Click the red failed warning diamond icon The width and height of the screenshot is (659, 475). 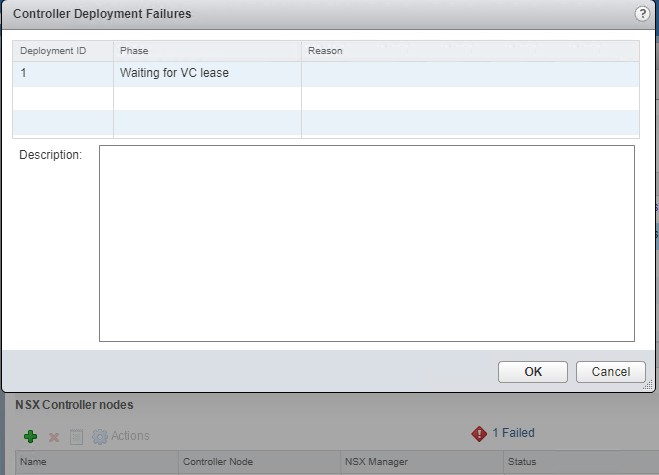[x=478, y=434]
